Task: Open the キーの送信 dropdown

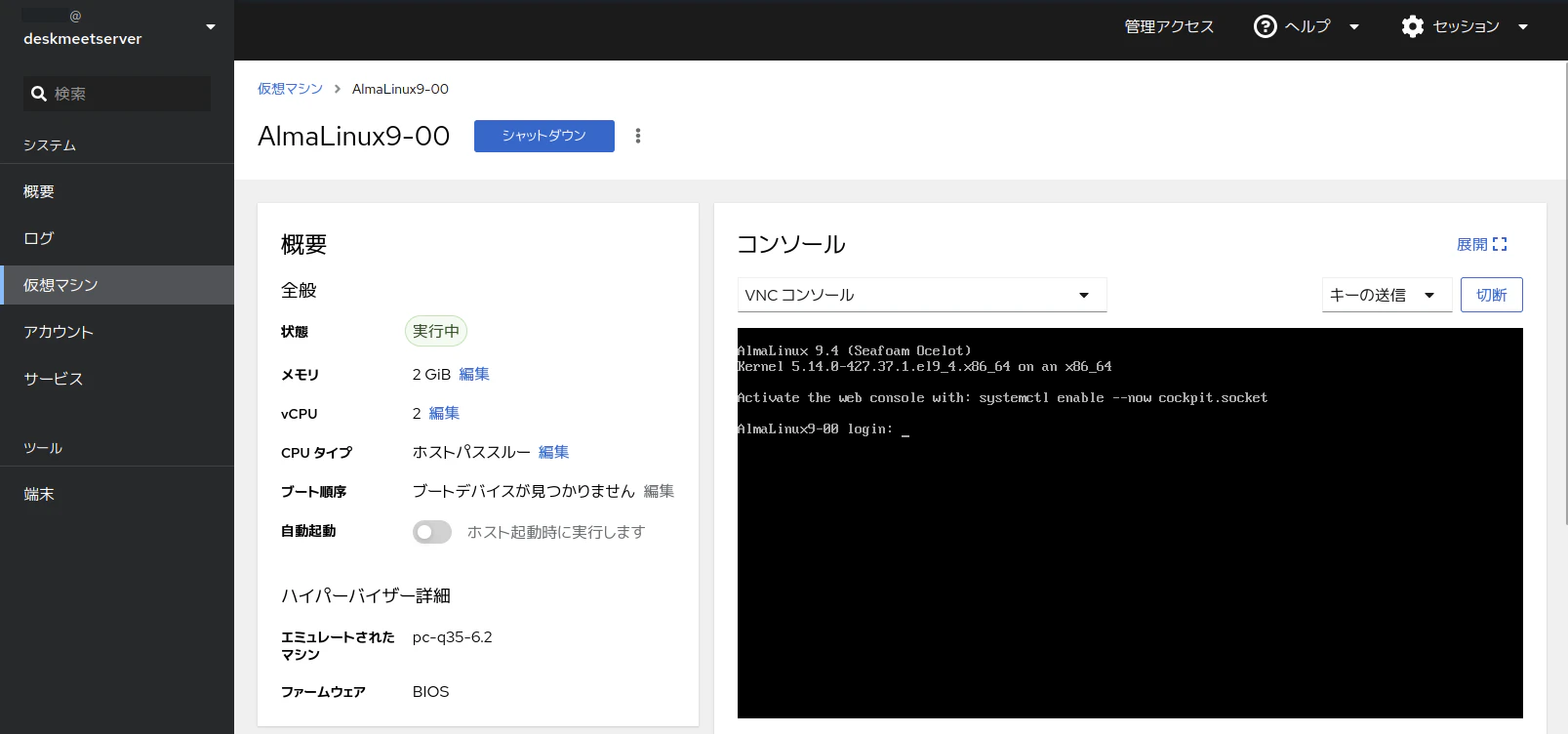Action: pos(1387,295)
